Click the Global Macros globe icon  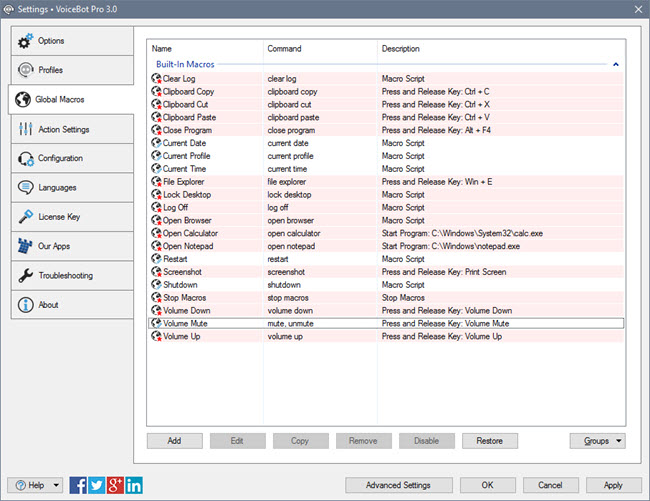click(x=23, y=99)
